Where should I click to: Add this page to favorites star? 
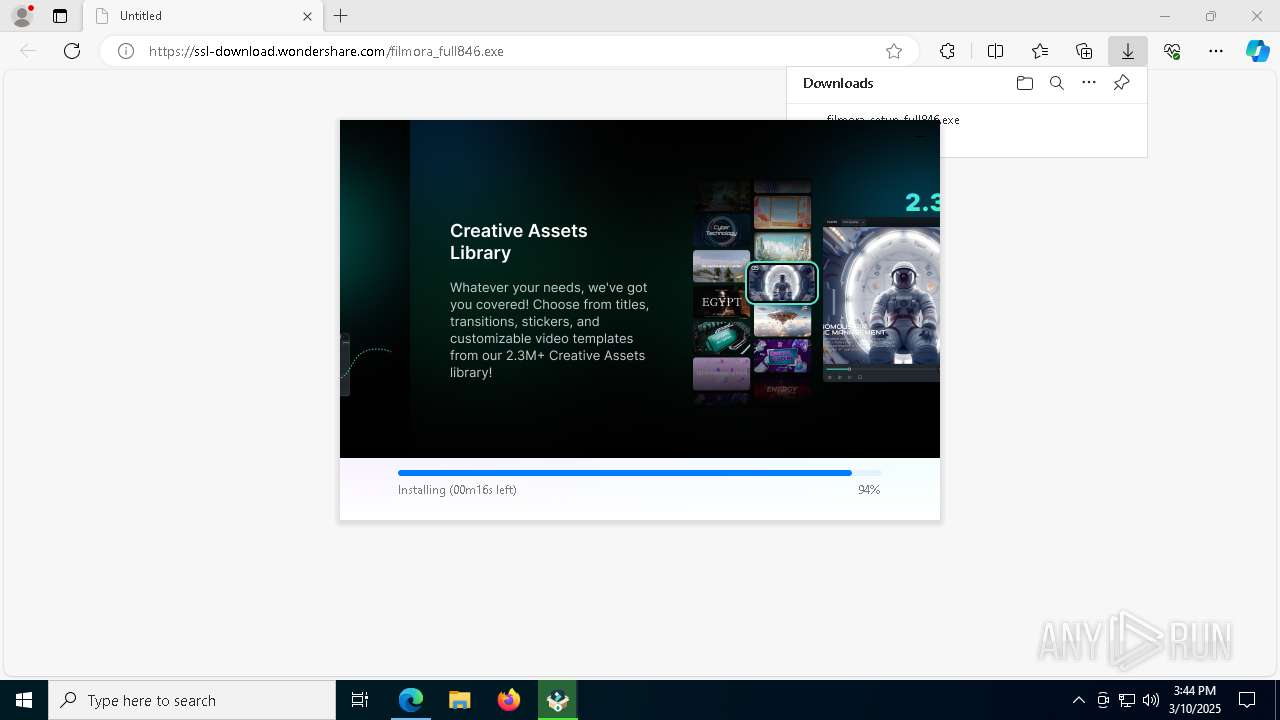tap(894, 51)
